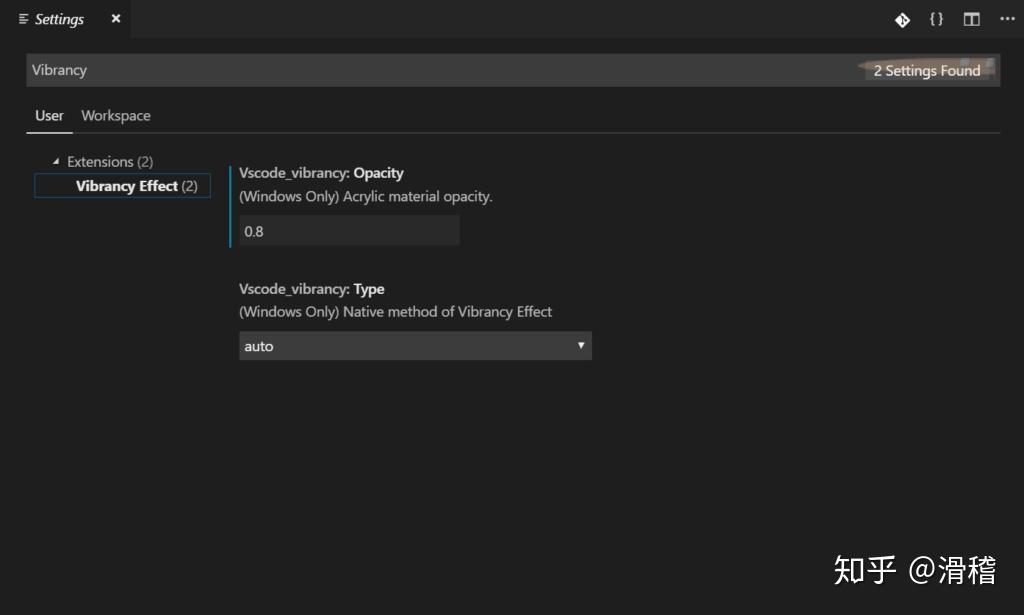Image resolution: width=1024 pixels, height=615 pixels.
Task: Click the Acrylic material opacity description text
Action: (363, 196)
